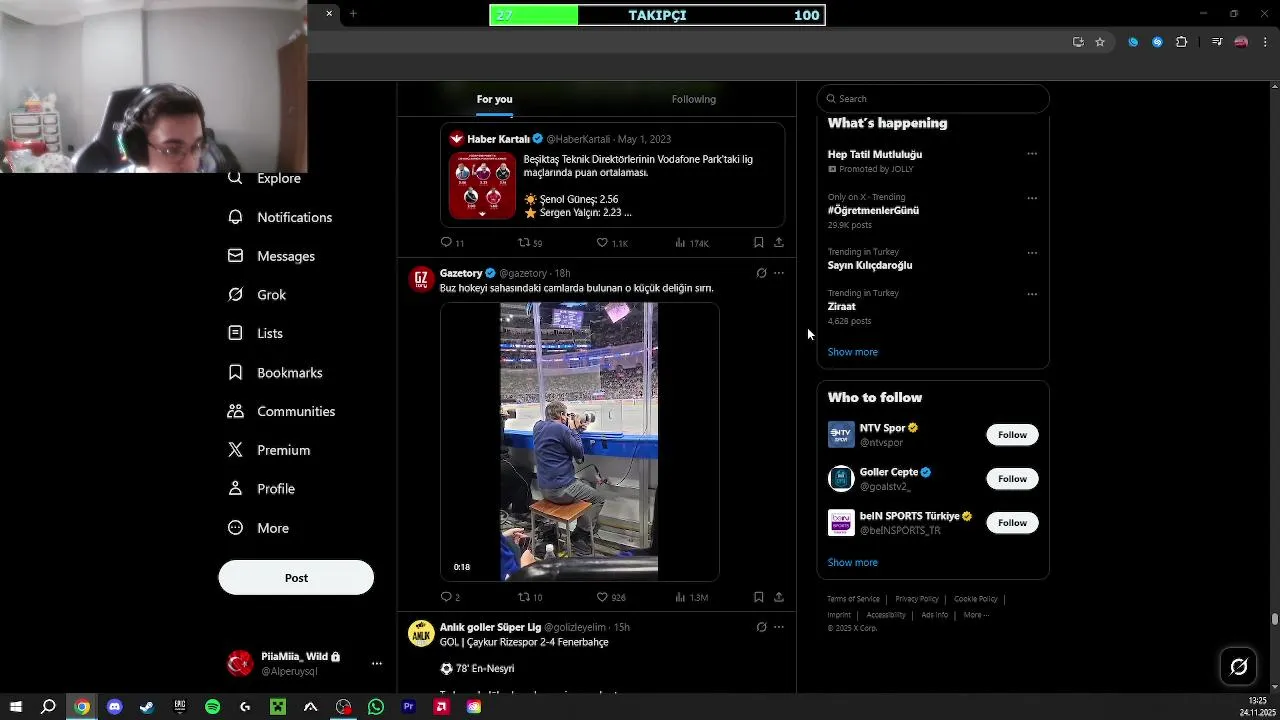This screenshot has width=1280, height=720.
Task: Open options for Sayın Kılıçdaroğlu trend
Action: coord(1032,252)
